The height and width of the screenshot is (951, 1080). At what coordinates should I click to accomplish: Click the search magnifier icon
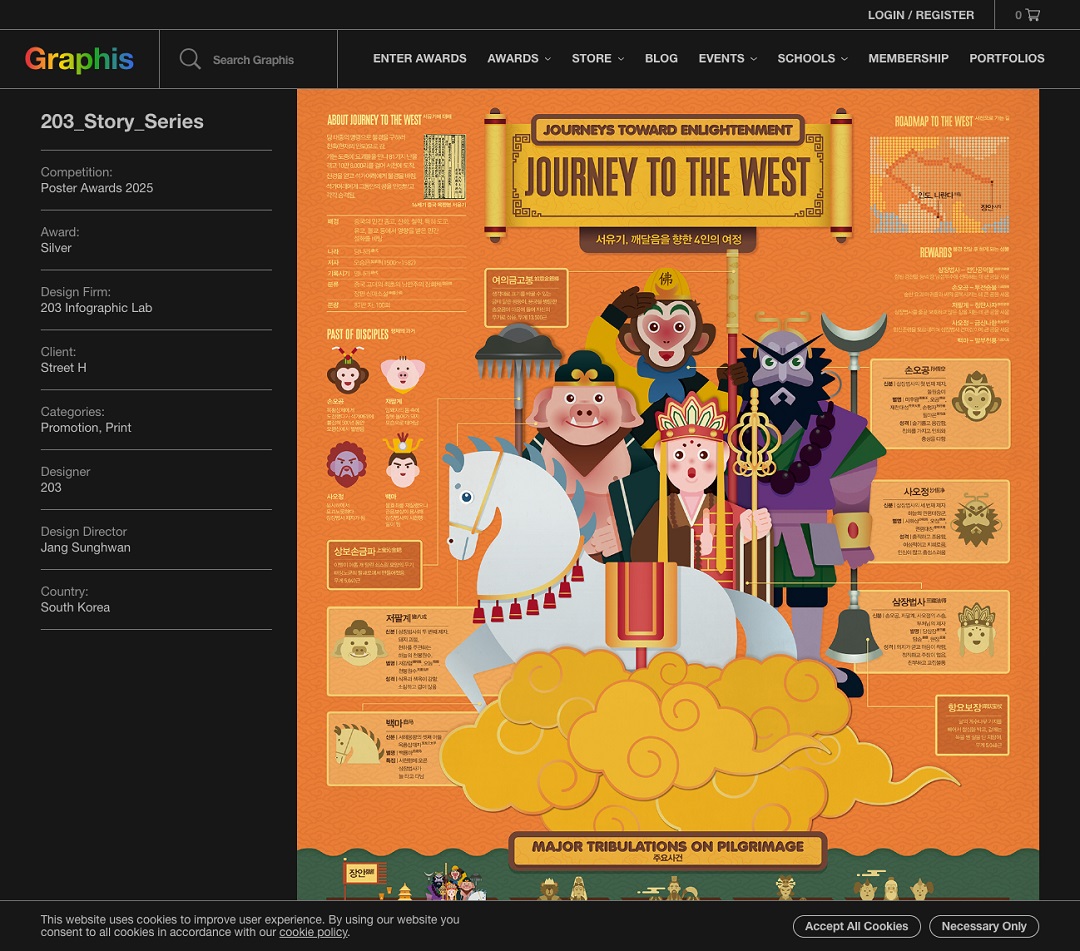(190, 59)
